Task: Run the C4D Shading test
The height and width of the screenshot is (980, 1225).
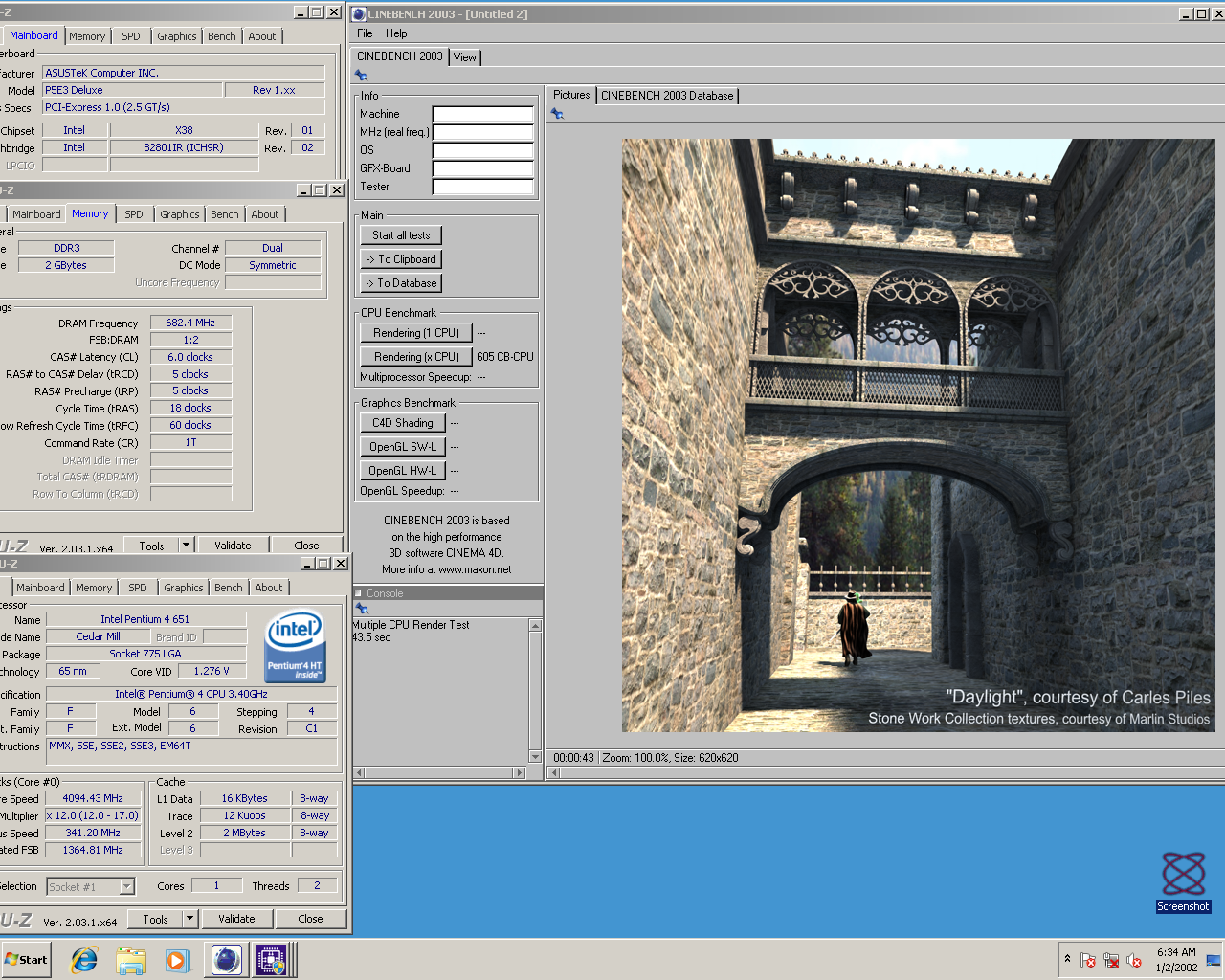Action: (403, 423)
